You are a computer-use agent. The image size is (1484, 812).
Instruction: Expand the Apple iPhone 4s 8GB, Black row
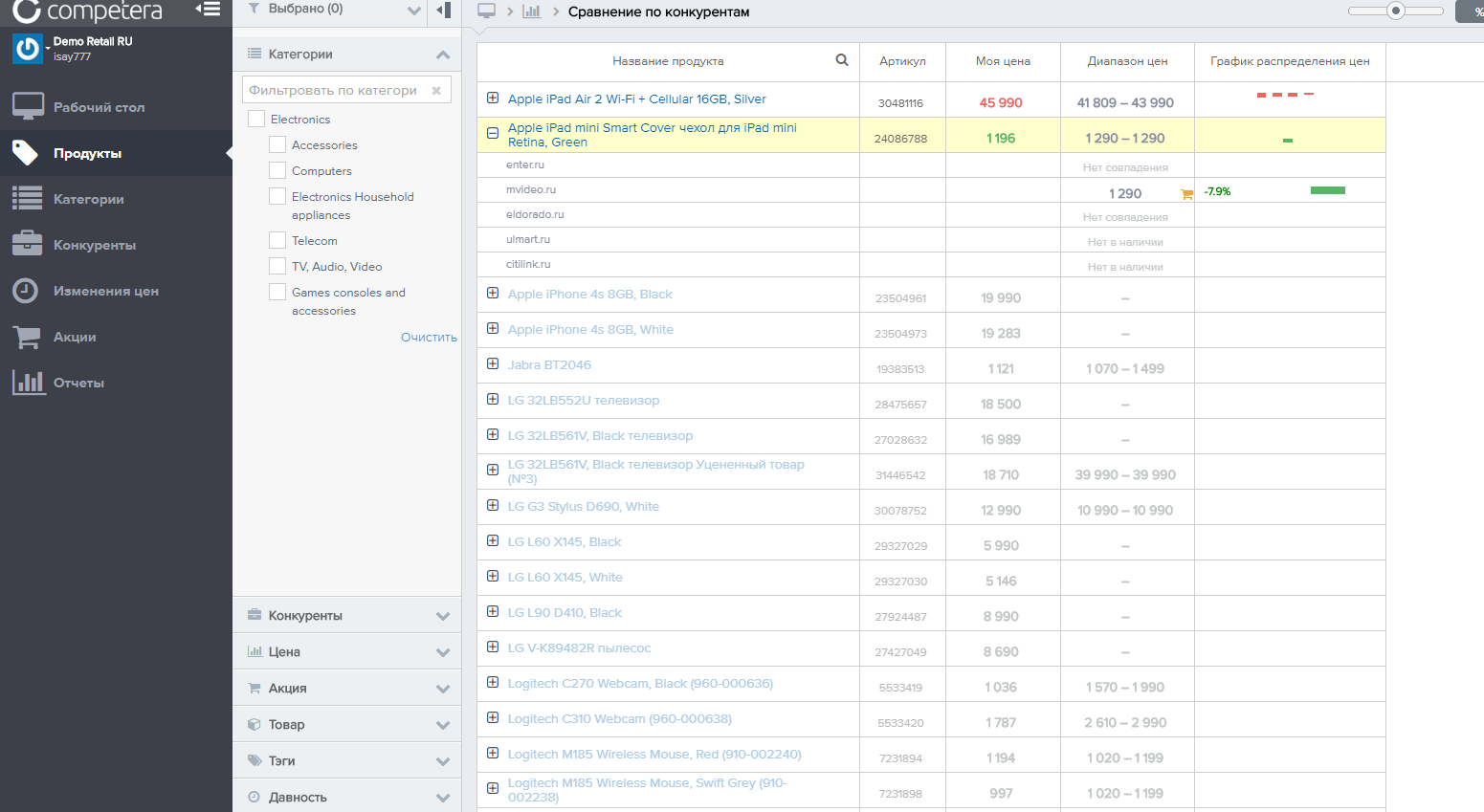coord(493,293)
